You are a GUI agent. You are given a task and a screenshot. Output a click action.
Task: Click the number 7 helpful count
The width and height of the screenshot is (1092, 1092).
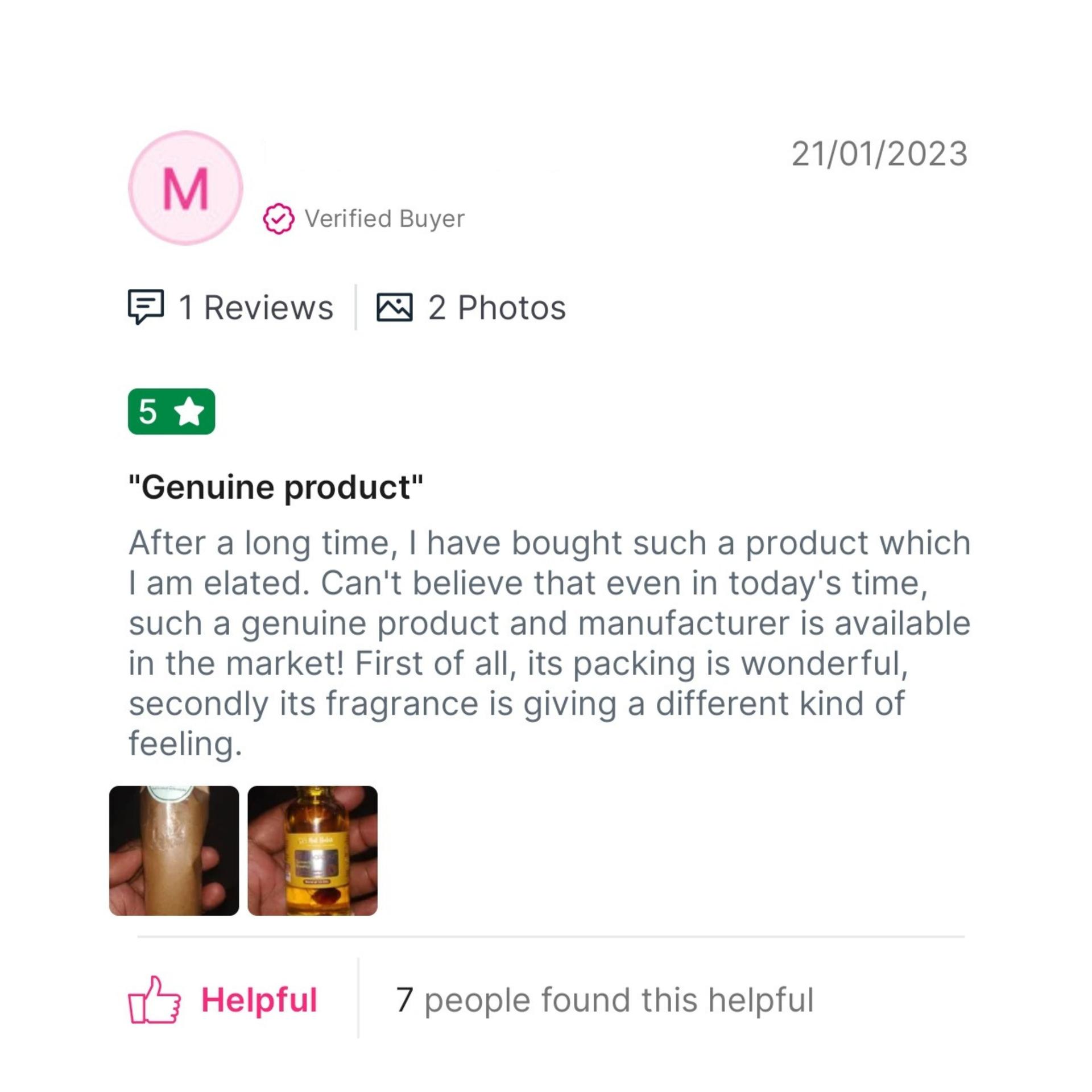click(404, 1000)
